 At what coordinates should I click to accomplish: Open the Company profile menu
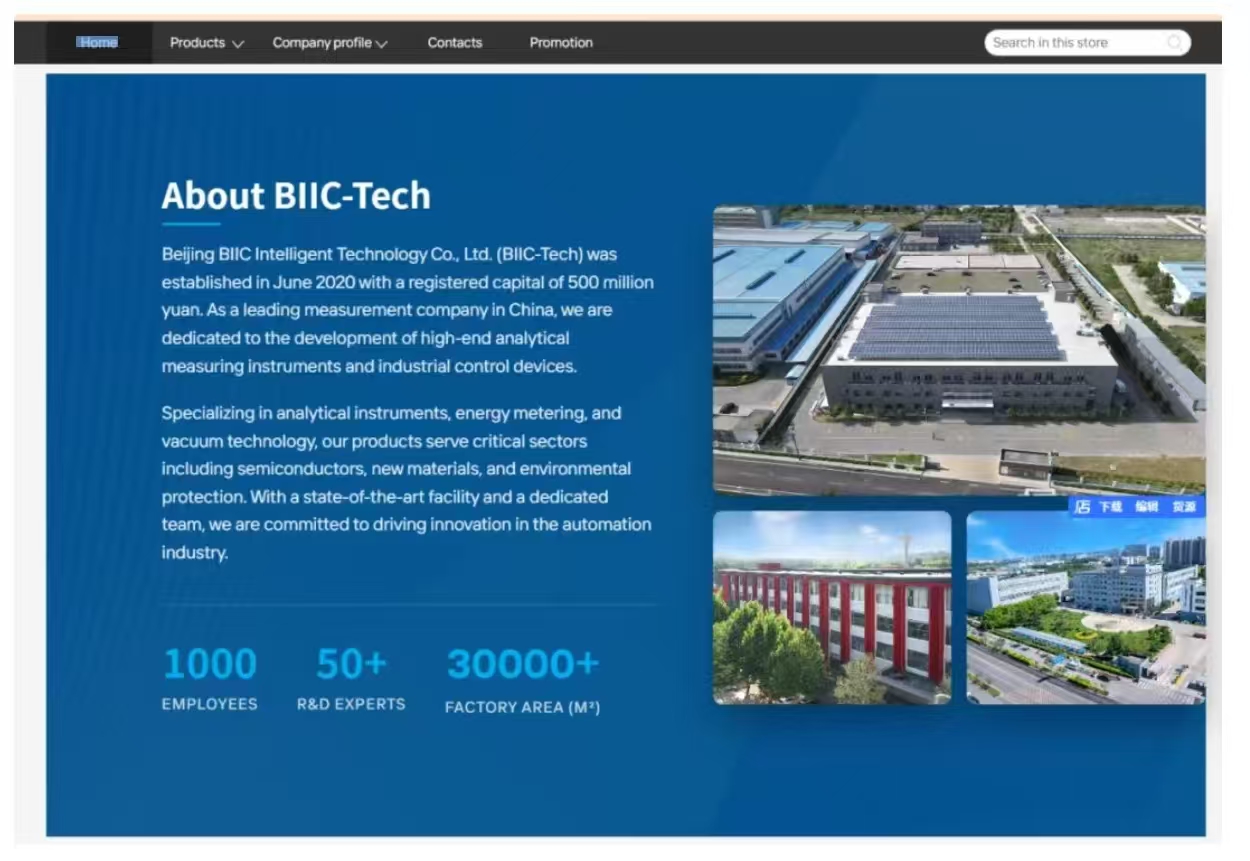point(321,43)
